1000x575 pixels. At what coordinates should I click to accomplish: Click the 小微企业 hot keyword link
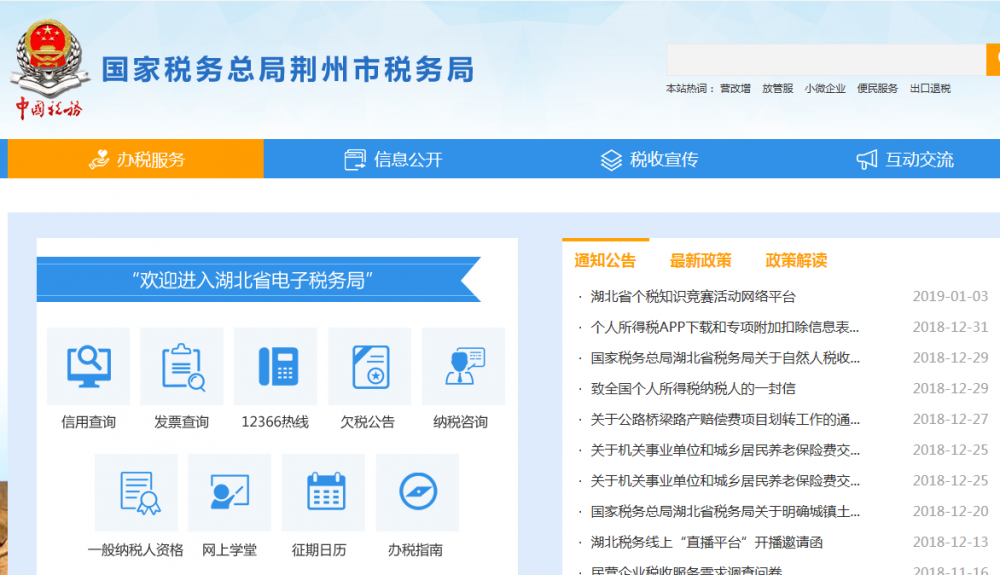(x=825, y=88)
